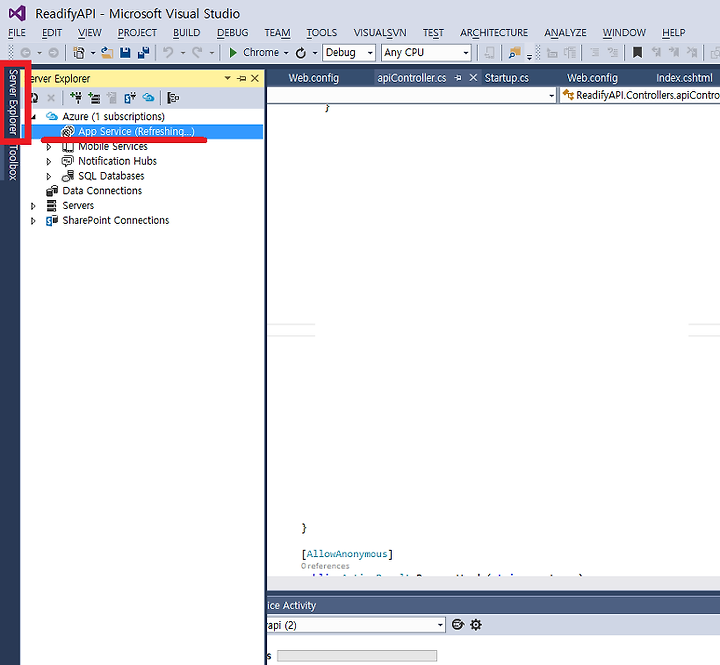Switch to the Index.cshtml tab
Screen dimensions: 720x665
(x=684, y=78)
